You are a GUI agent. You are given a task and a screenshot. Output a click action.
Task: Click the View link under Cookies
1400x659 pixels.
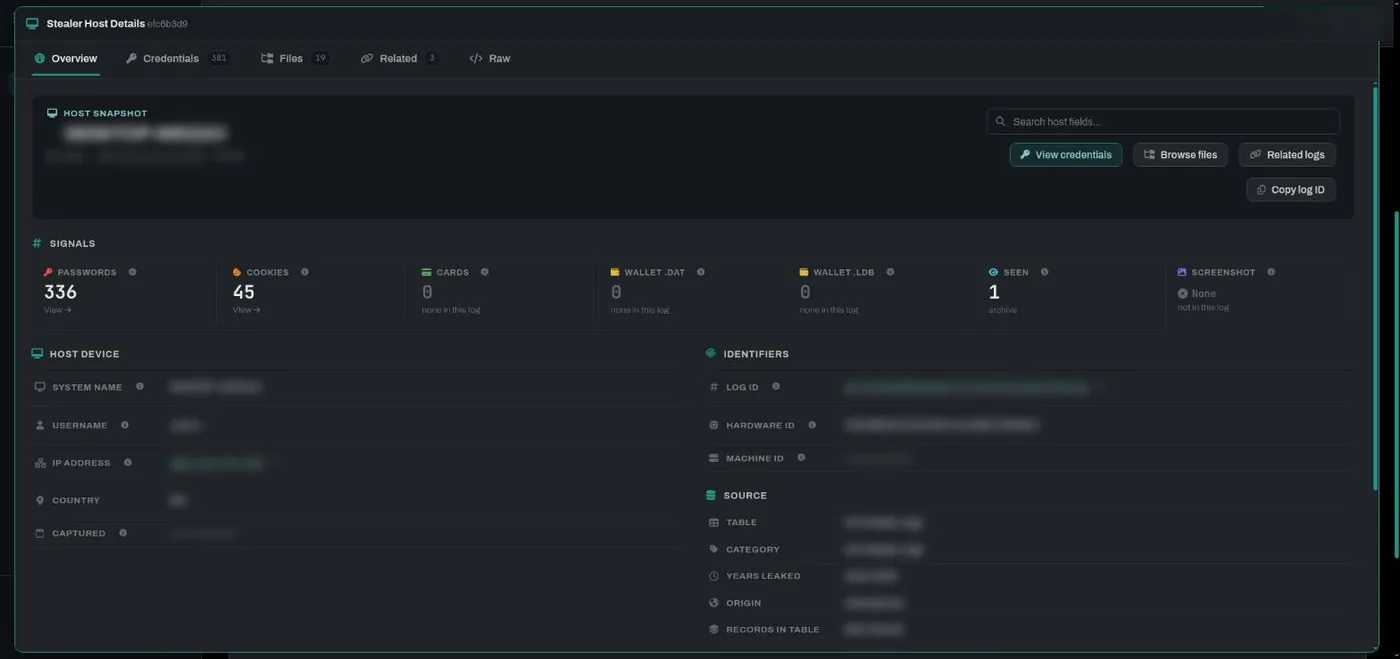tap(246, 310)
